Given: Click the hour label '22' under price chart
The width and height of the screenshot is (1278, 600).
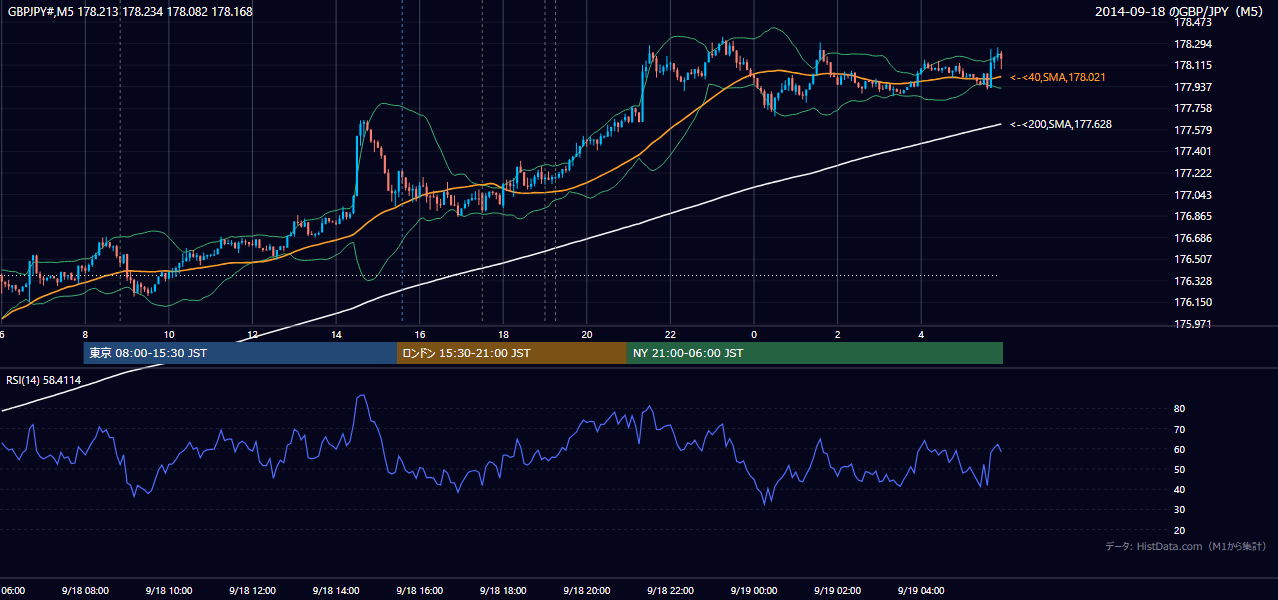Looking at the screenshot, I should click(670, 334).
